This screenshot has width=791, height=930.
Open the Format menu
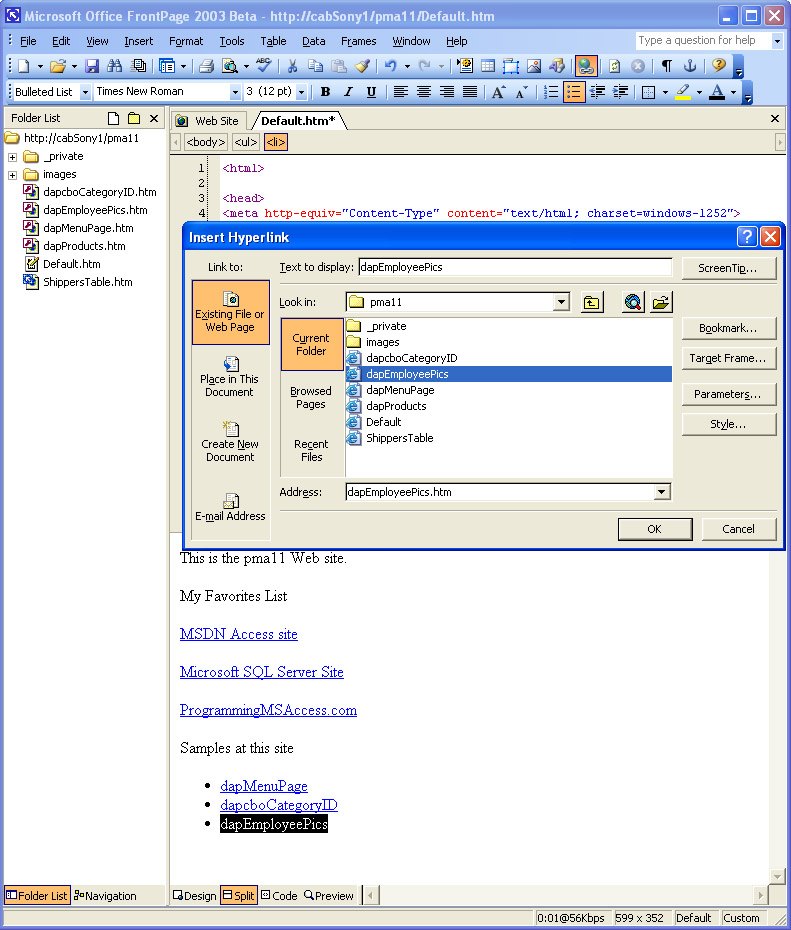coord(186,41)
